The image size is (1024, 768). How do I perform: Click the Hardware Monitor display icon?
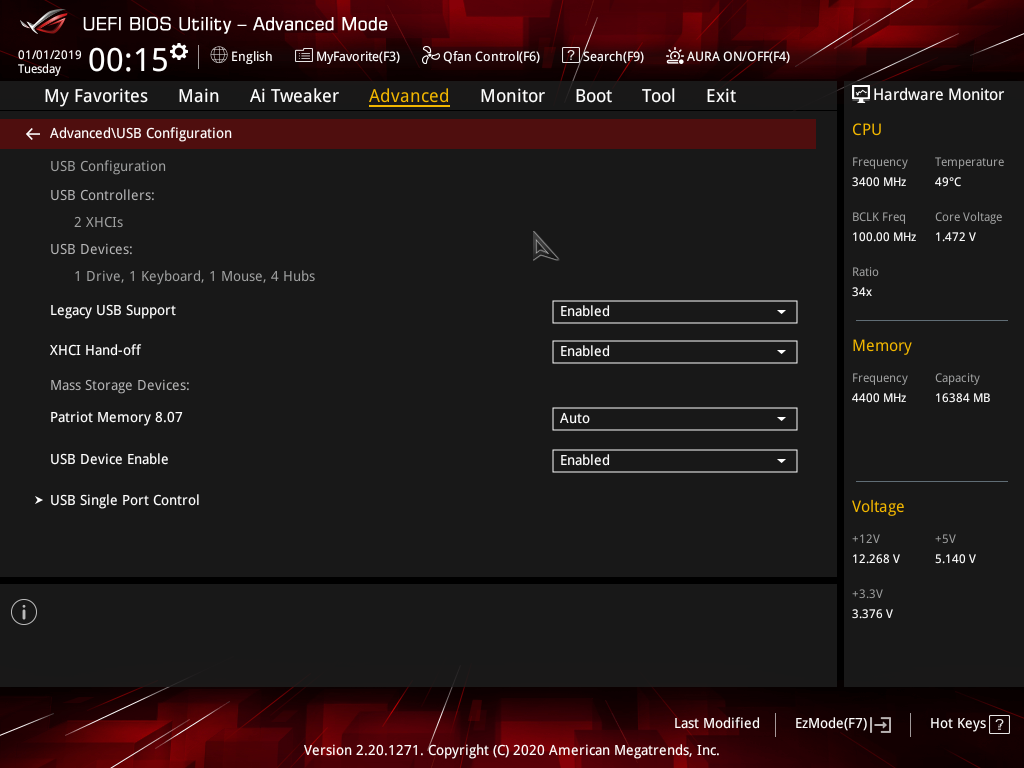point(861,95)
